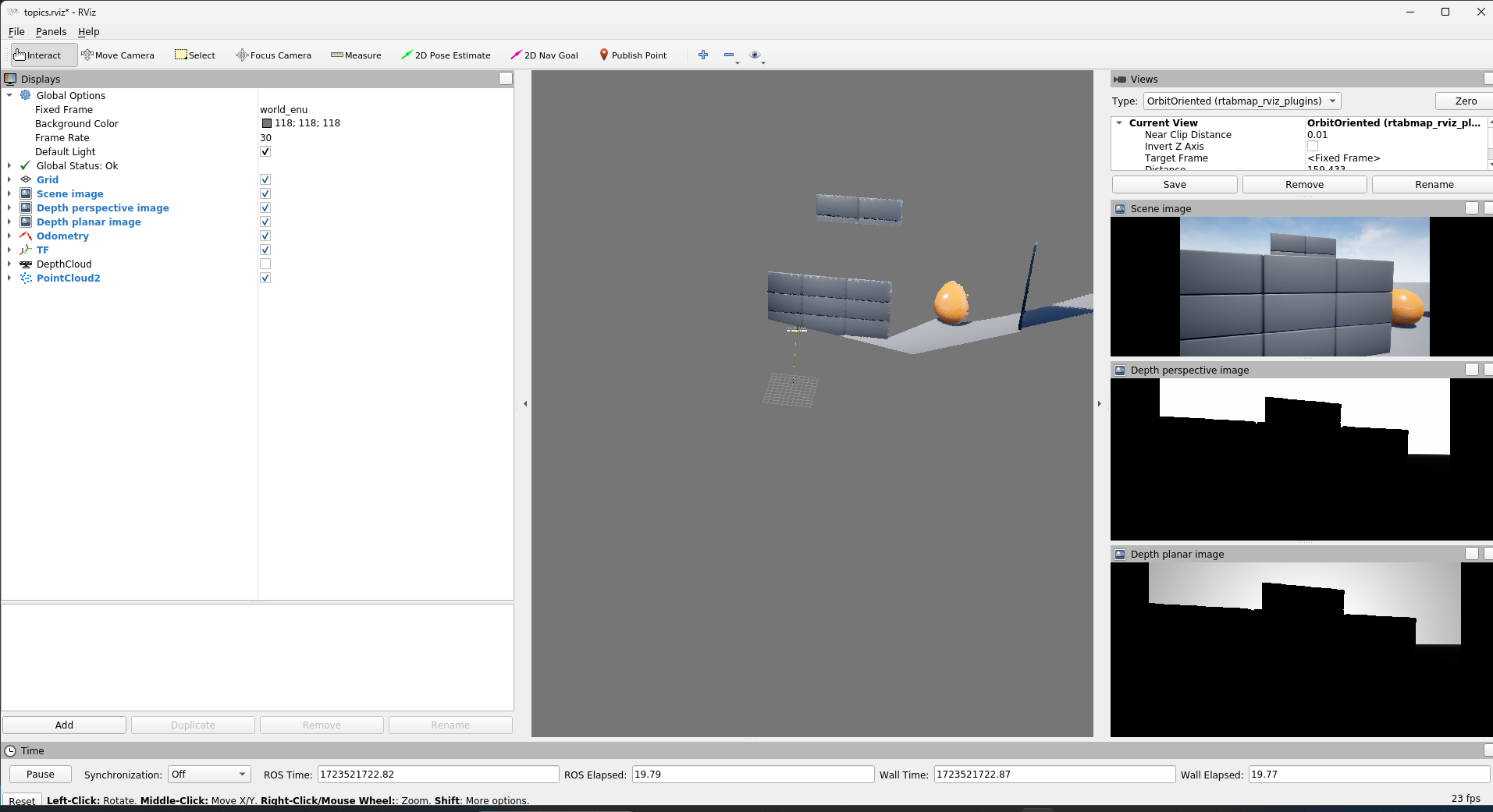Open the Synchronization dropdown
This screenshot has width=1493, height=812.
(x=208, y=775)
